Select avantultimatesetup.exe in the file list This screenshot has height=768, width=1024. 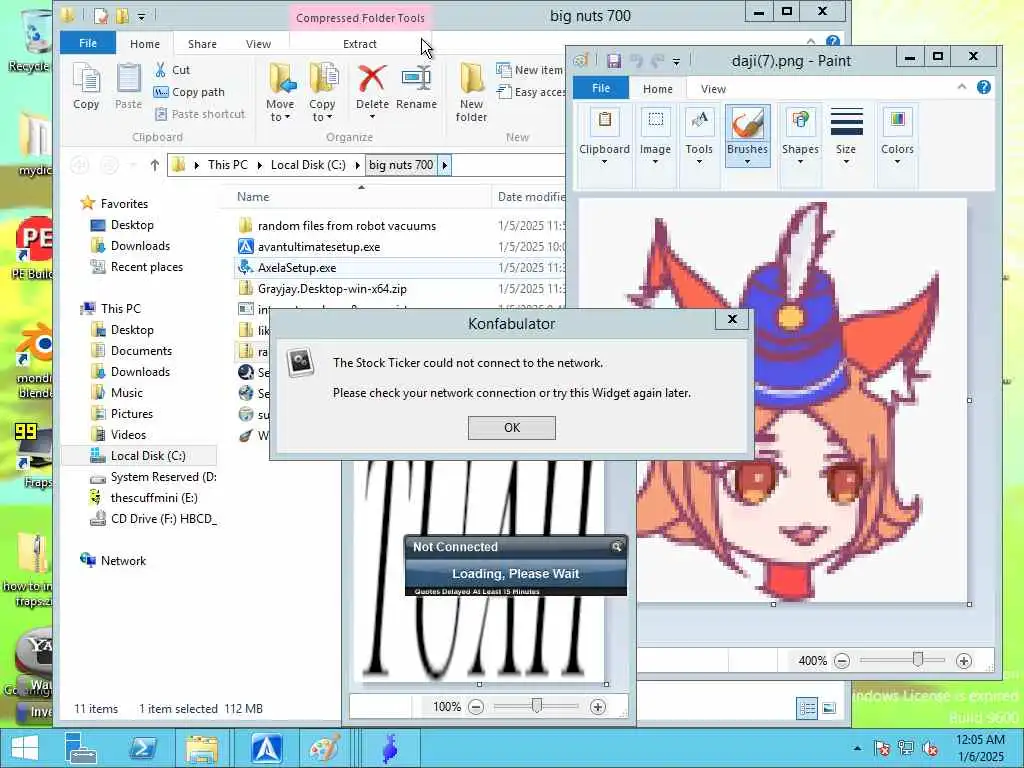coord(319,247)
